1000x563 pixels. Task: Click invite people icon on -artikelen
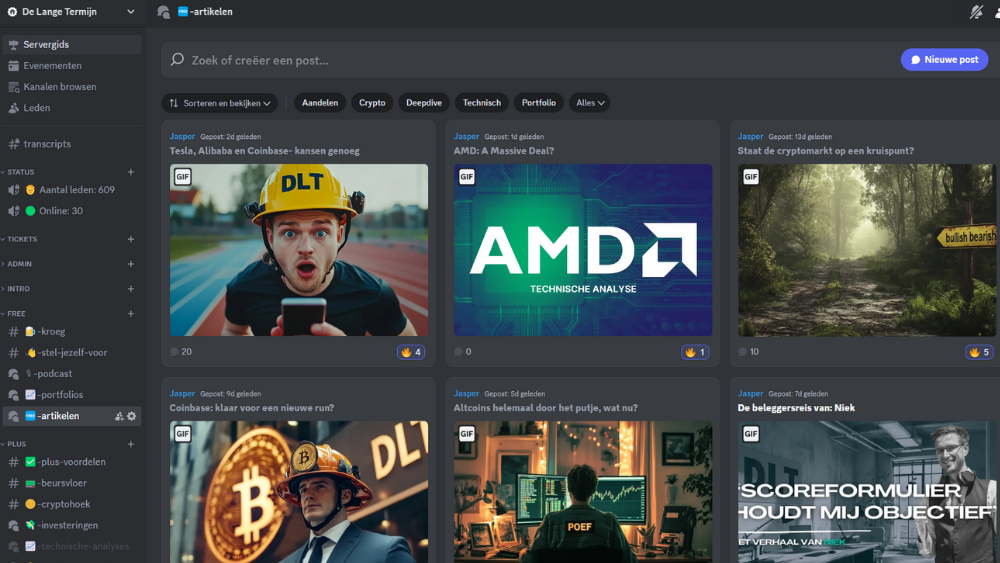tap(119, 416)
